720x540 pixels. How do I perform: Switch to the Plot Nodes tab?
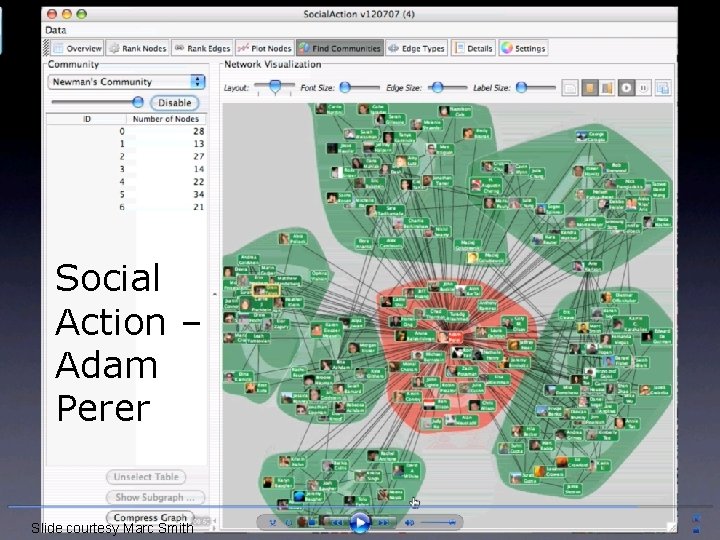click(x=264, y=48)
